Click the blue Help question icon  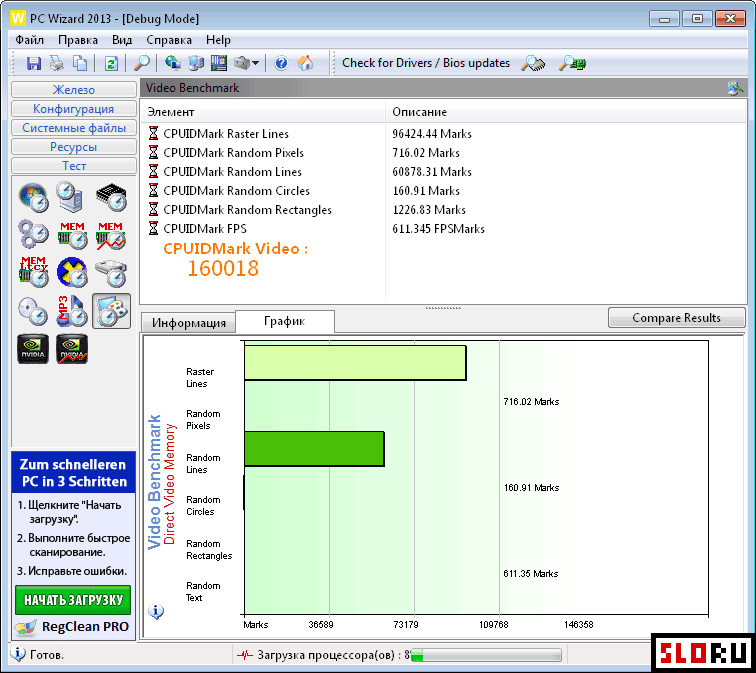coord(281,63)
